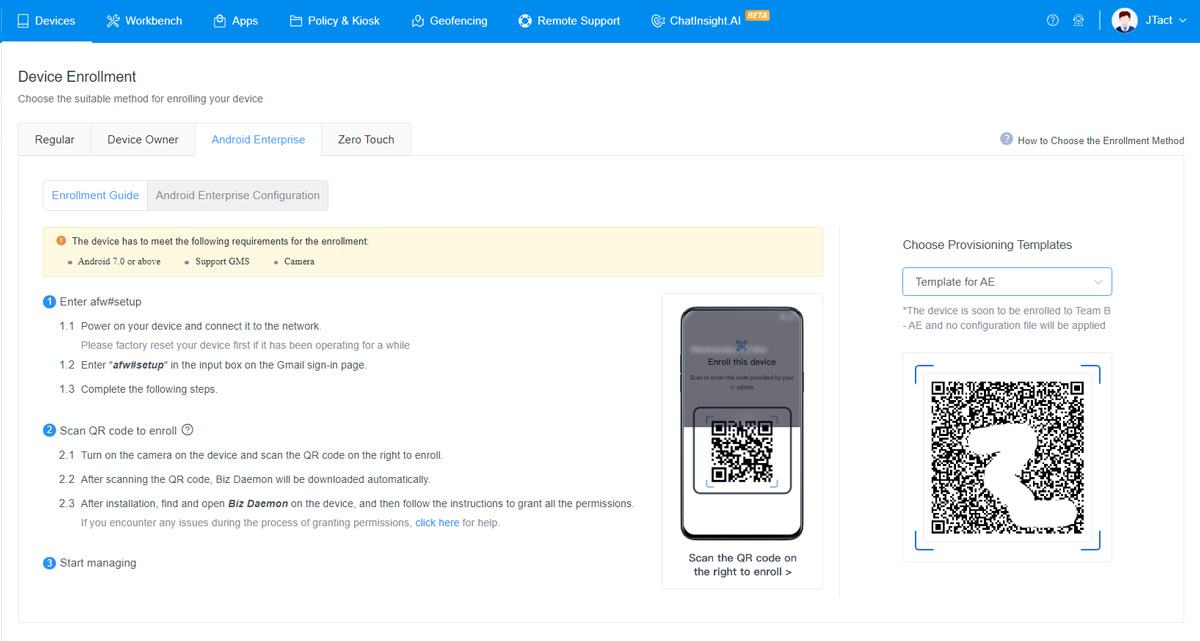Click the 'Choose Provisioning Templates' label

[x=987, y=245]
